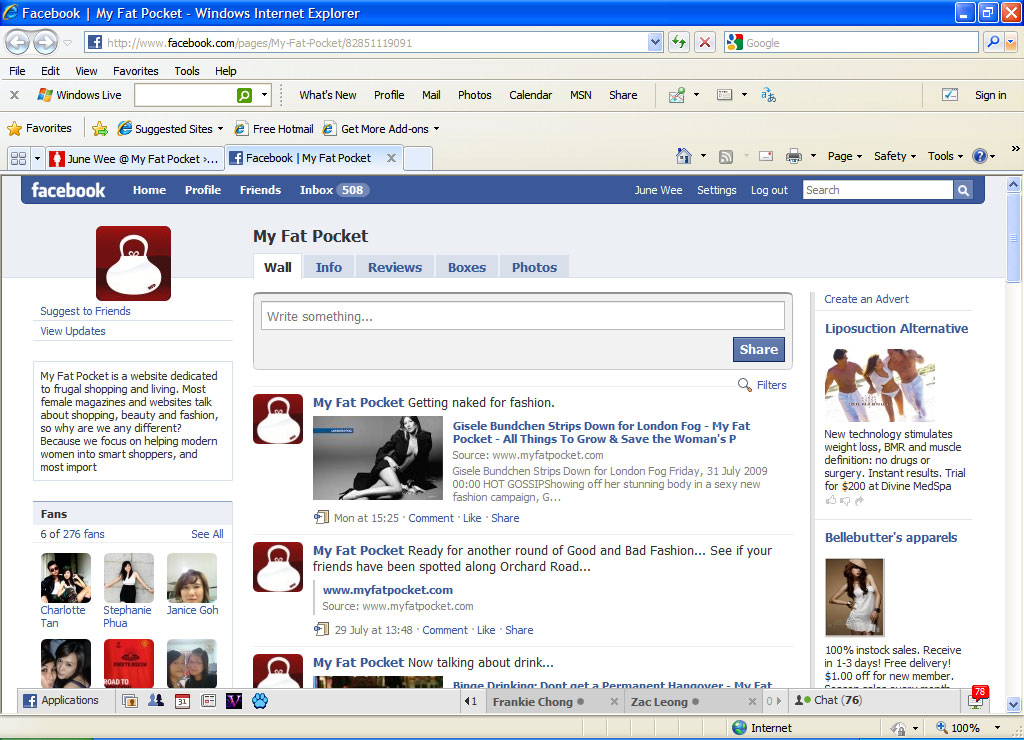
Task: Click Create an Advert link
Action: pyautogui.click(x=866, y=298)
